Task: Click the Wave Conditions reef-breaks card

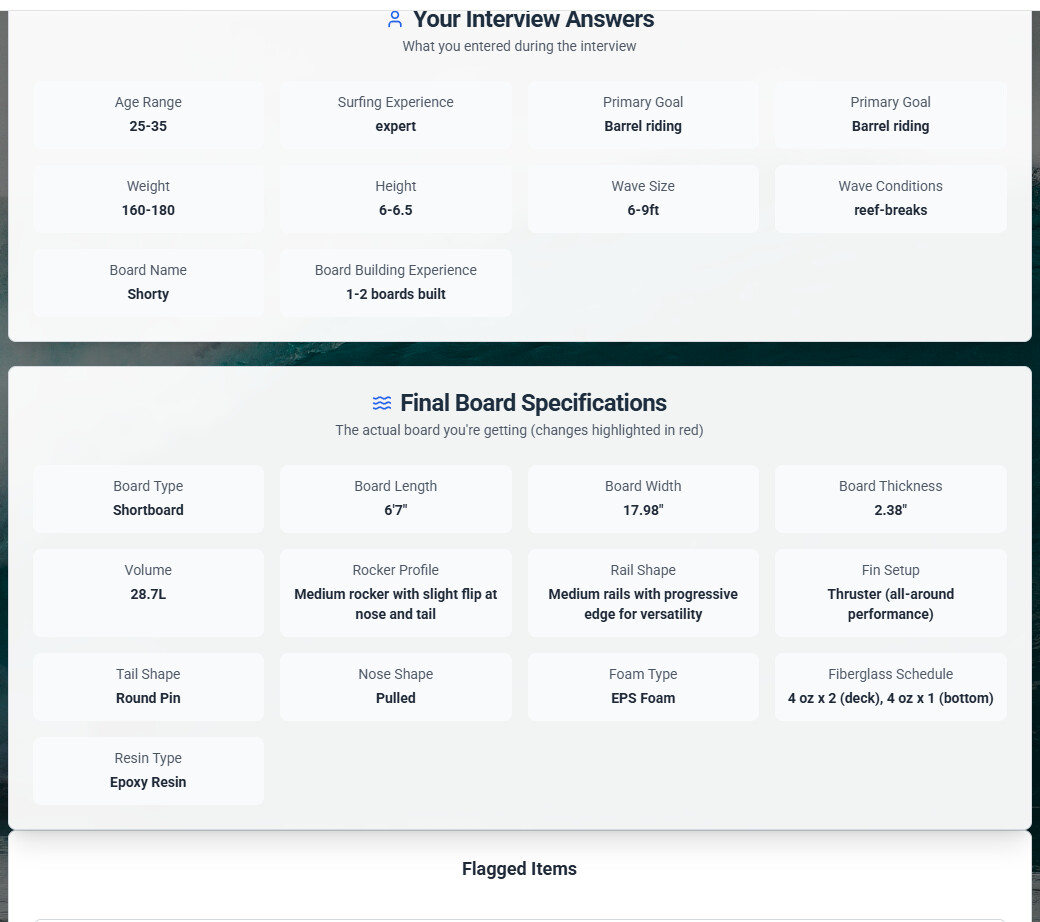Action: (890, 199)
